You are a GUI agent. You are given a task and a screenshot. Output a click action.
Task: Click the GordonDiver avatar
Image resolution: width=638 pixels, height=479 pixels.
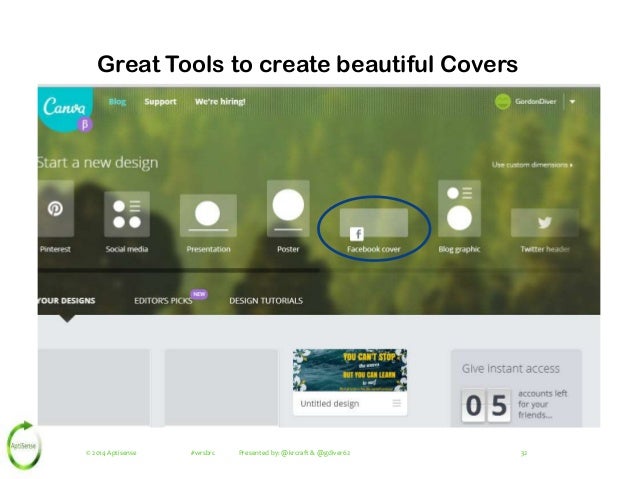(x=503, y=101)
